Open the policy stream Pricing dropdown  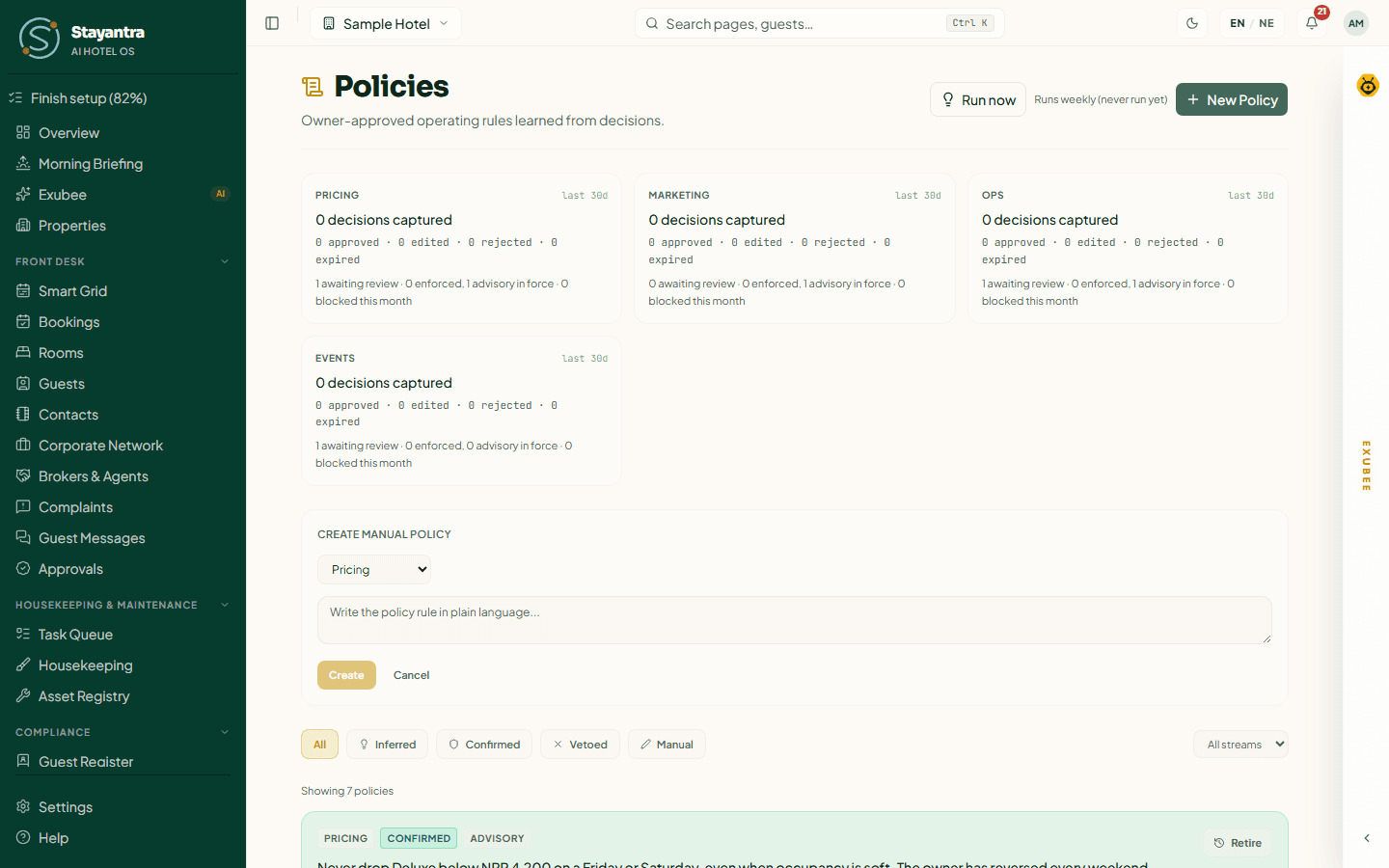[374, 570]
